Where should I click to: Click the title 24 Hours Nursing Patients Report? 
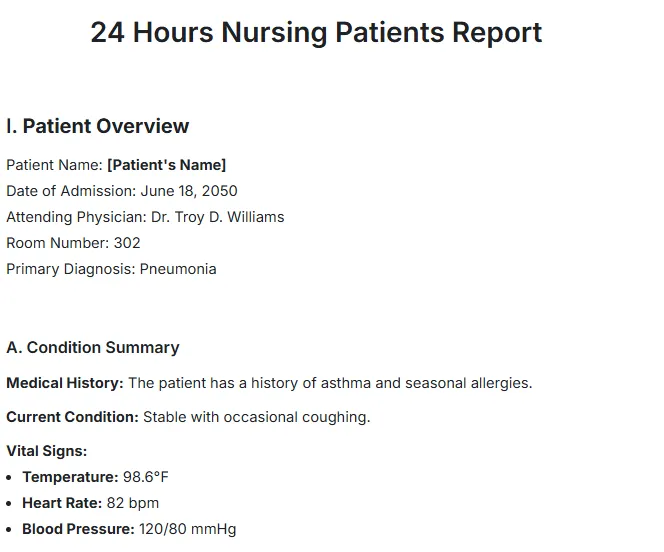click(316, 33)
